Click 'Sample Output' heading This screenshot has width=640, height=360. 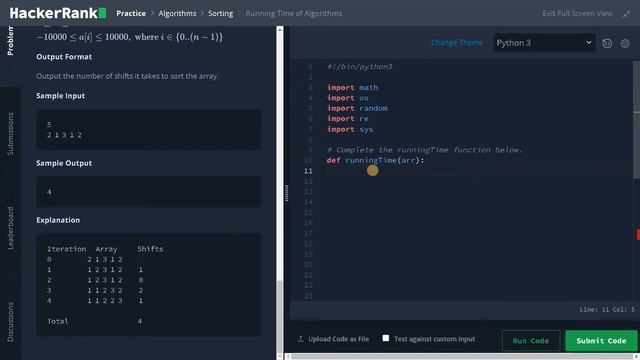pos(64,163)
